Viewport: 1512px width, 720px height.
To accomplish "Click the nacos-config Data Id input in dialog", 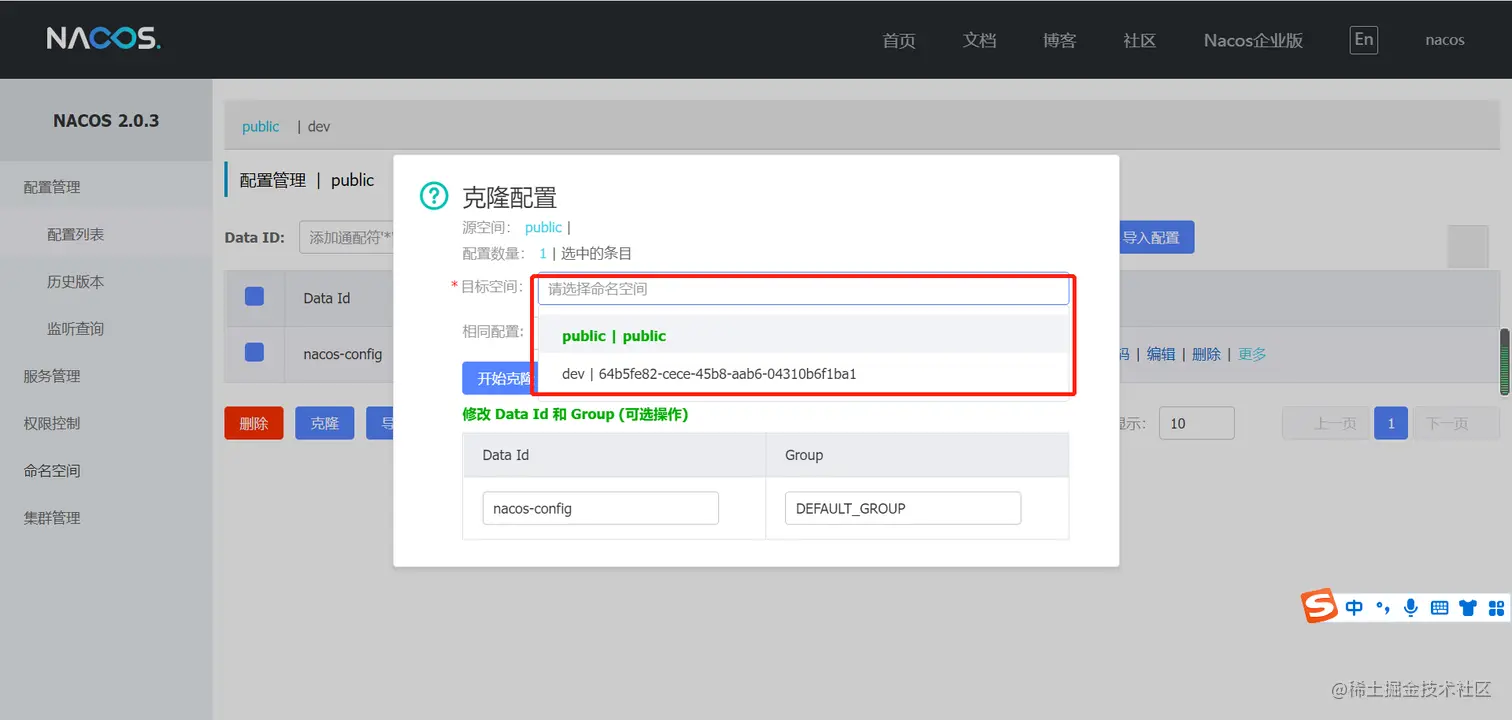I will [600, 508].
